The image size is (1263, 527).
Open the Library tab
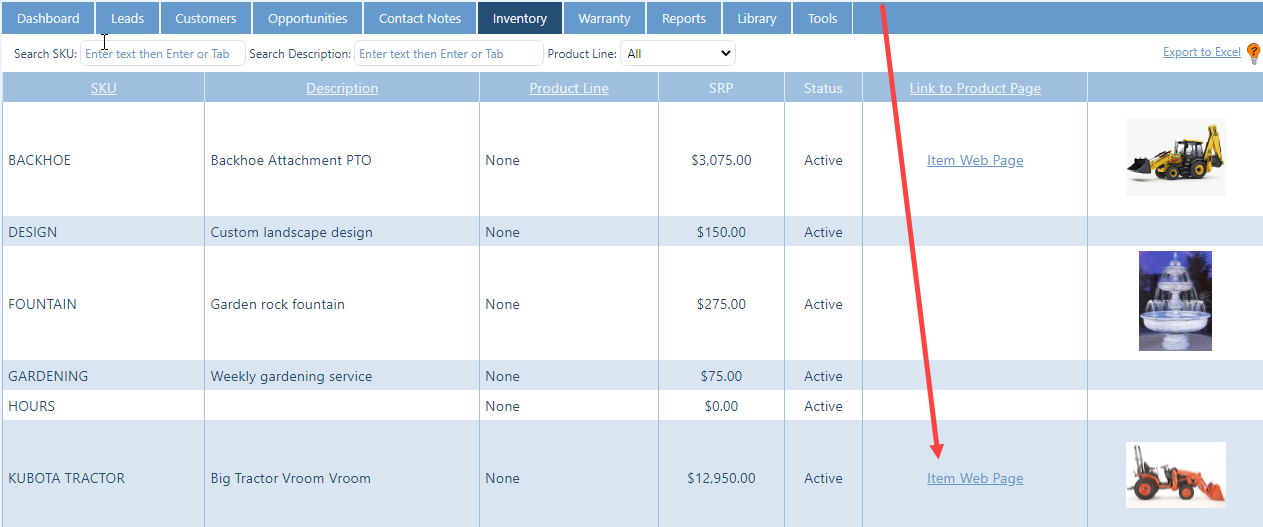point(757,18)
